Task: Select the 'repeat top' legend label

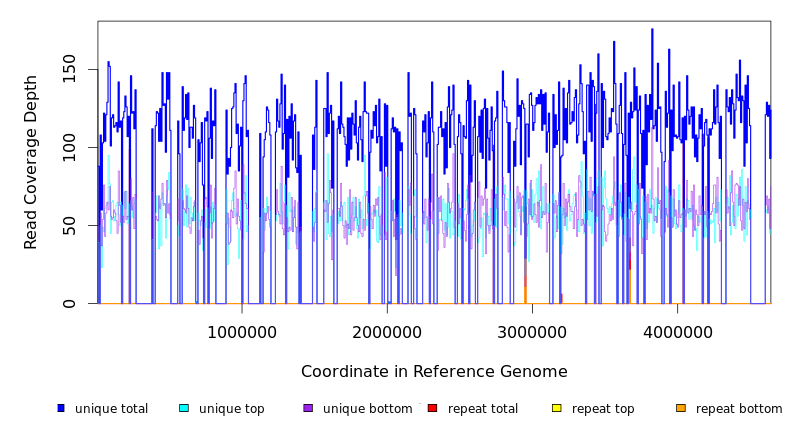Action: click(603, 409)
